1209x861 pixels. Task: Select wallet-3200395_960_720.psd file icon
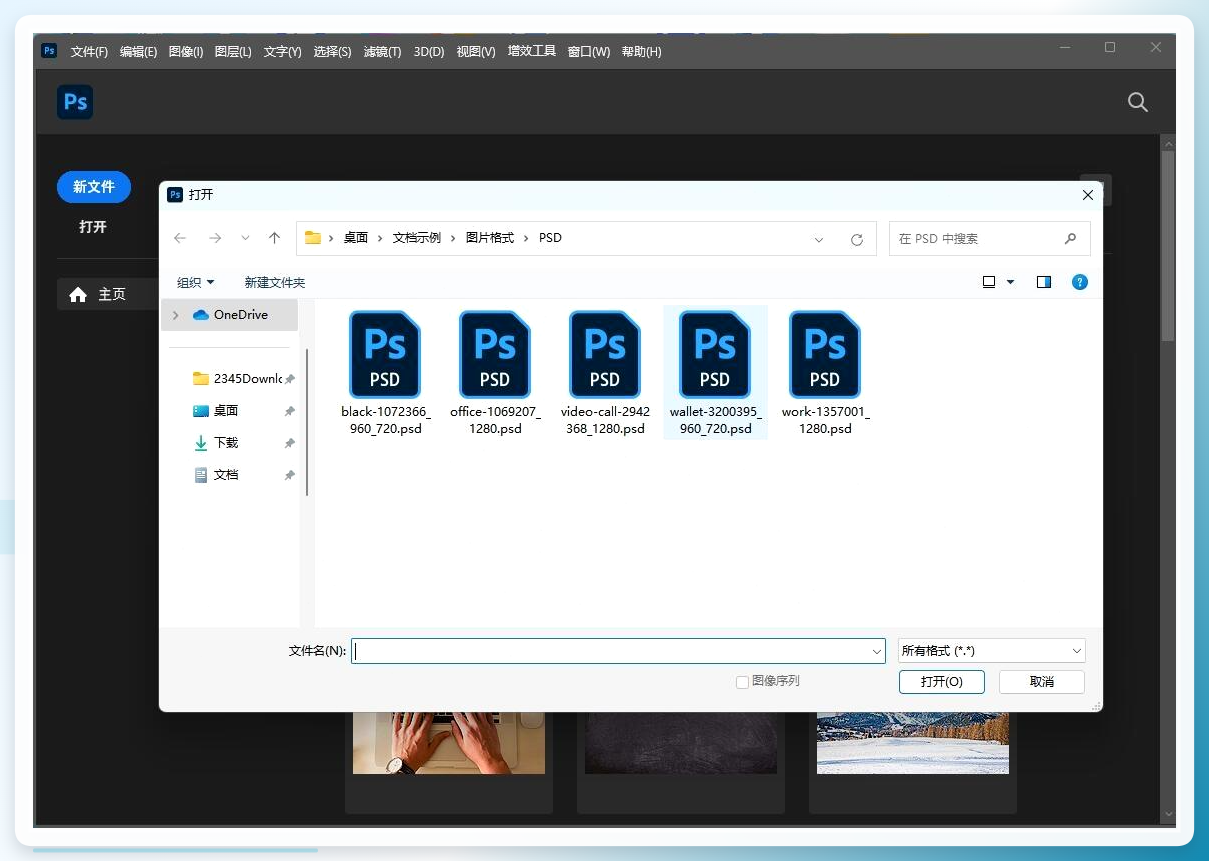tap(715, 355)
